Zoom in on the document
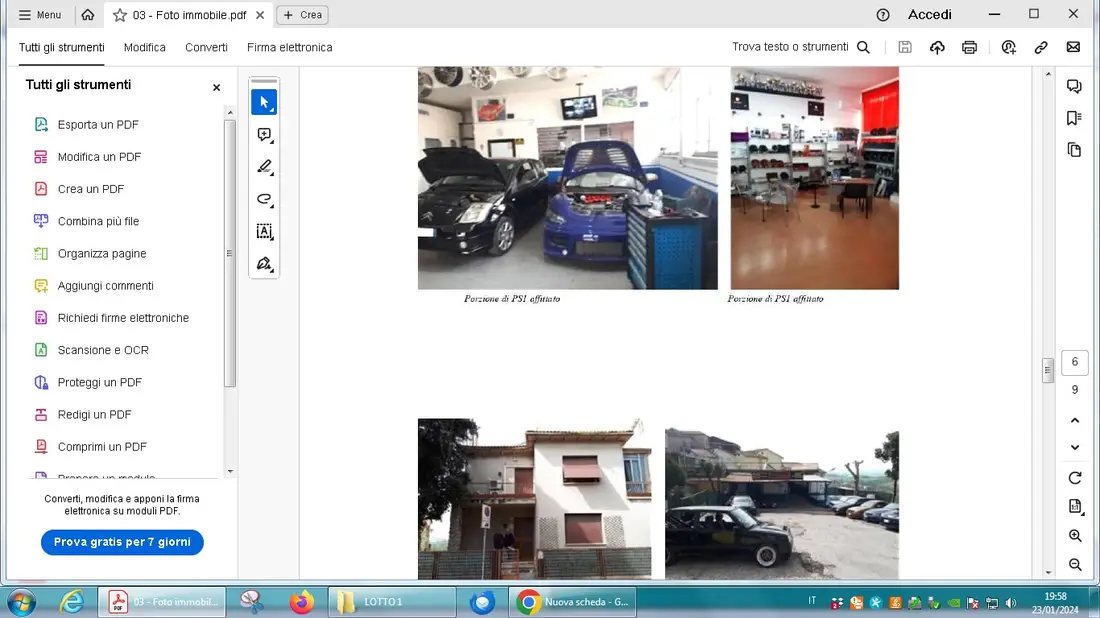The width and height of the screenshot is (1100, 618). point(1075,536)
